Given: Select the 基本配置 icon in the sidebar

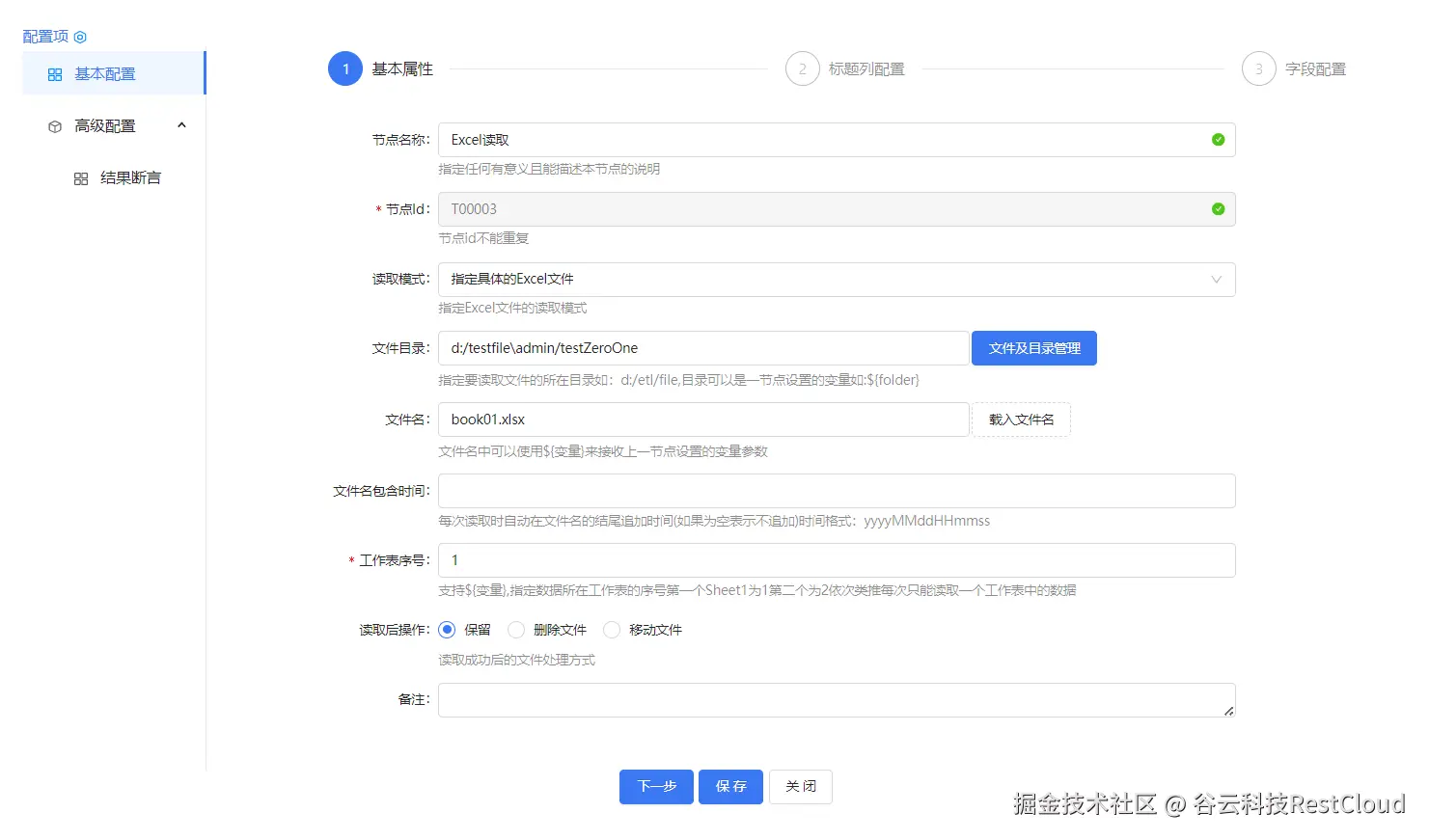Looking at the screenshot, I should click(x=54, y=73).
